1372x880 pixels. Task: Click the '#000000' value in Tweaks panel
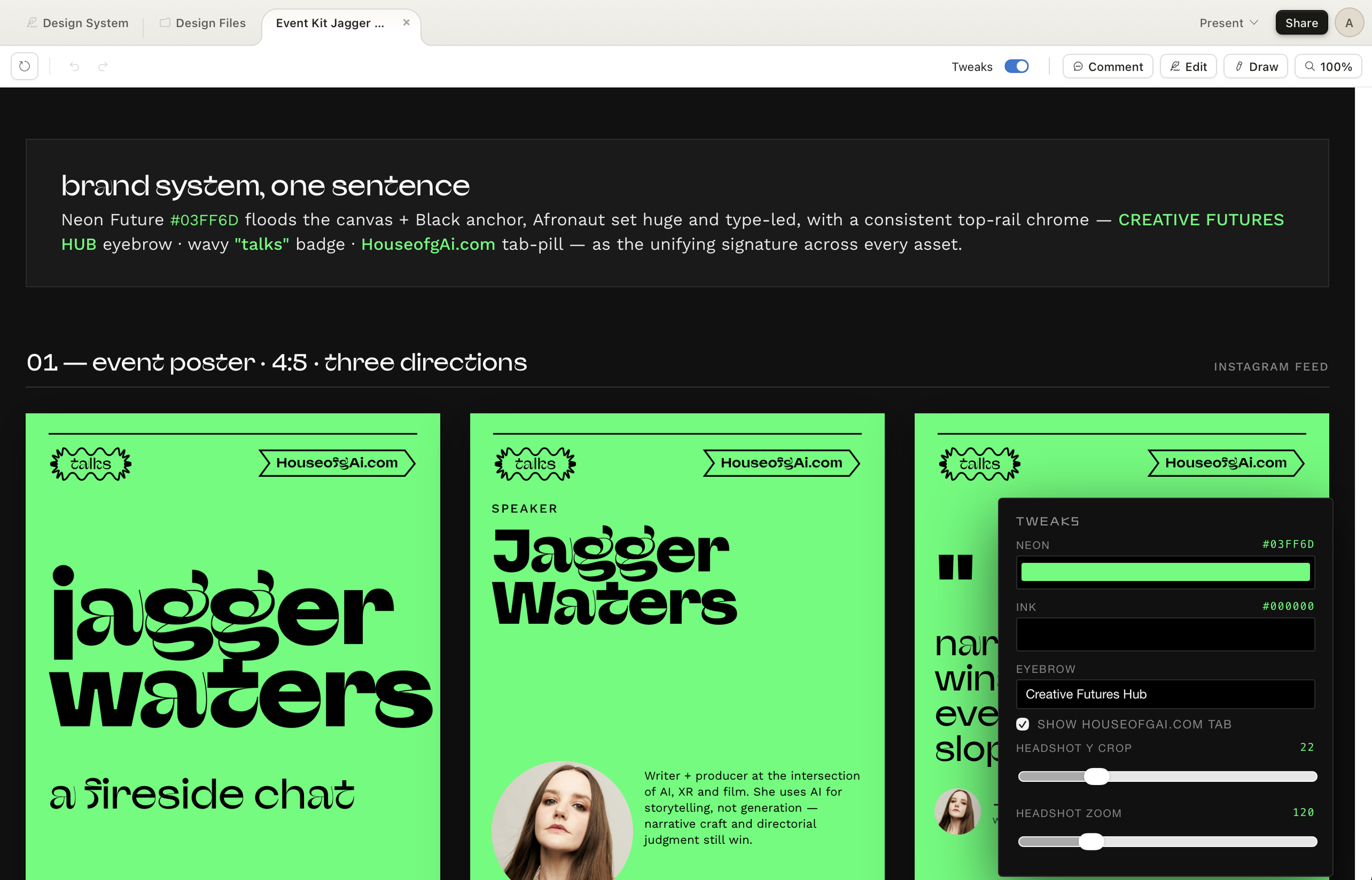click(x=1288, y=606)
